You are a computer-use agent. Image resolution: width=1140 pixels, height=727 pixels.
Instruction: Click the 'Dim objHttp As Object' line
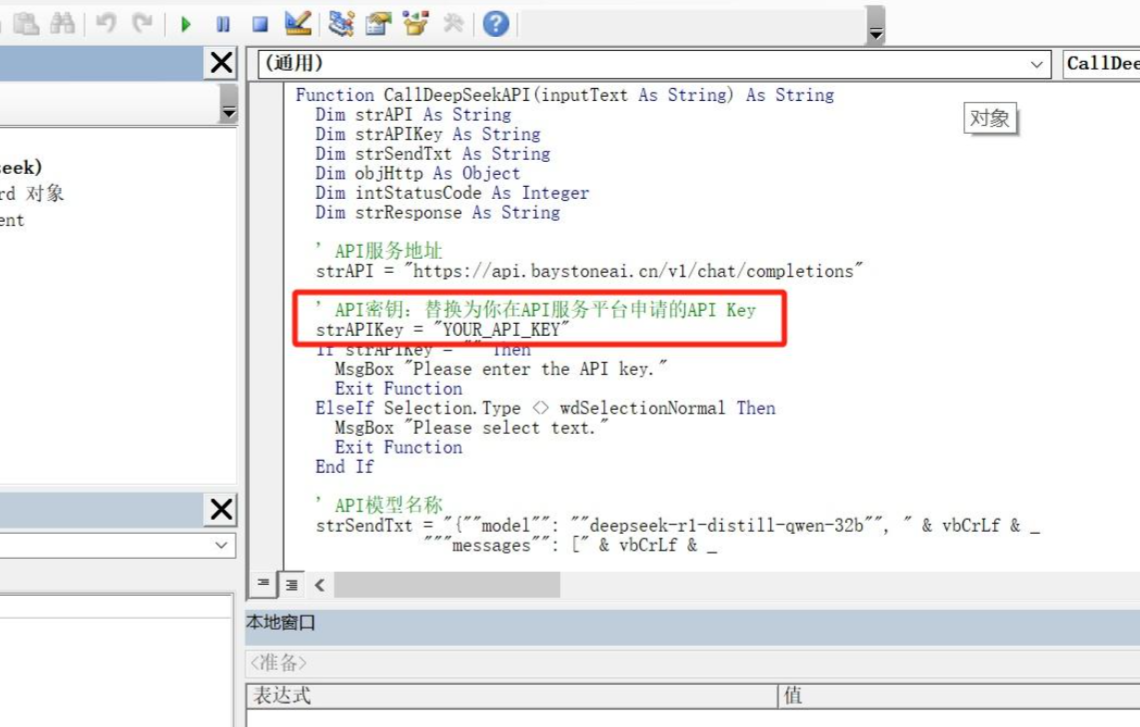[x=418, y=174]
